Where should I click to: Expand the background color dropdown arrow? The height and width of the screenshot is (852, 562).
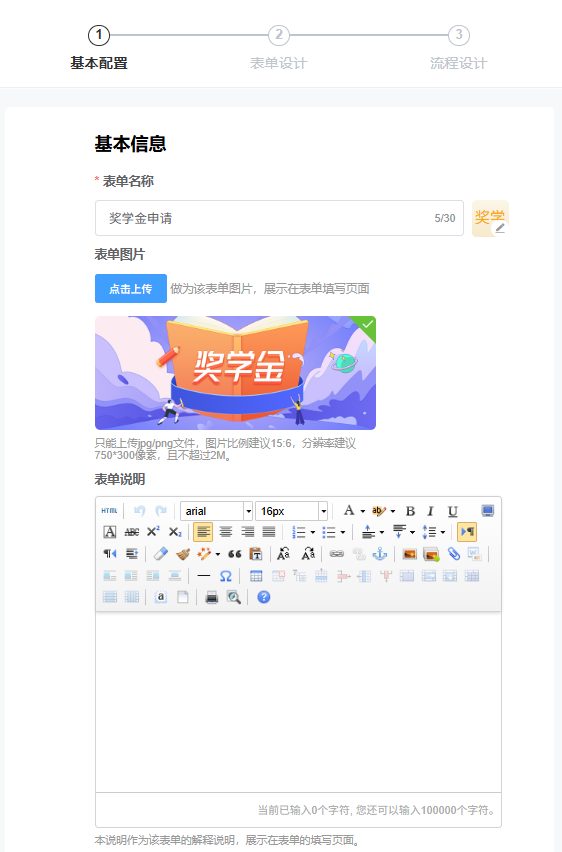coord(392,511)
